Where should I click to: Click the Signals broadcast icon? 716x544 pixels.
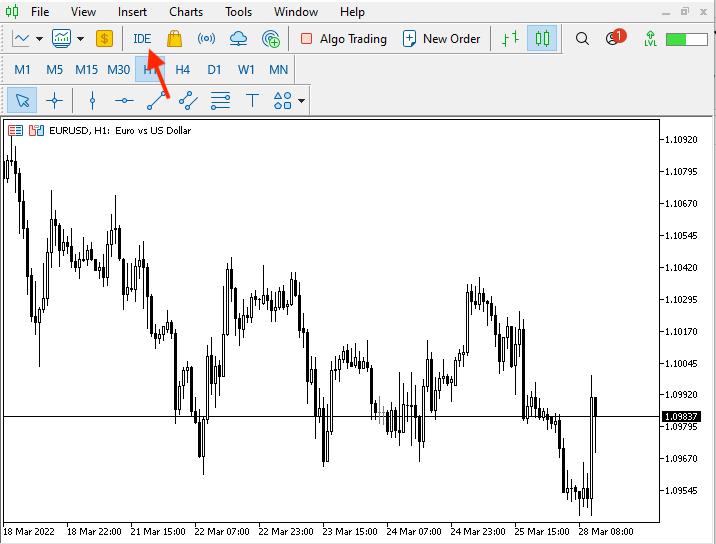coord(206,39)
